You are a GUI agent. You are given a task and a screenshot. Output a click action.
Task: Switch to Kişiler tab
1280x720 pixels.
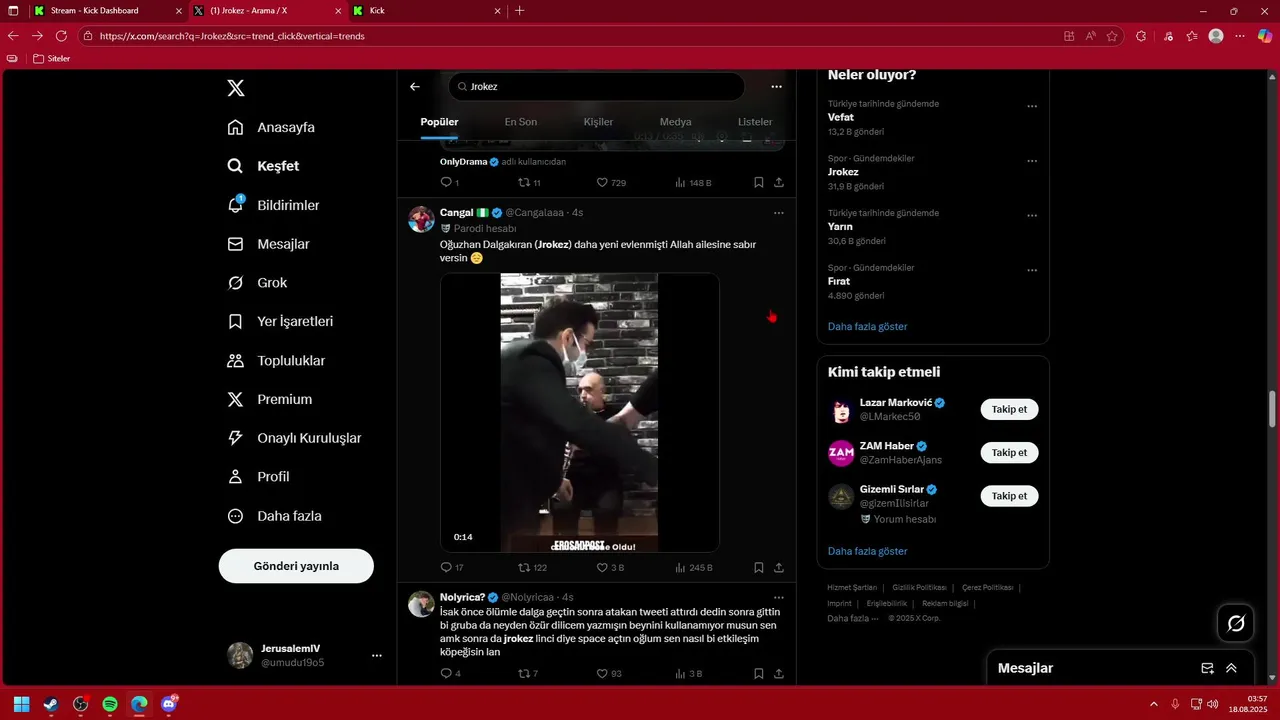[x=598, y=122]
